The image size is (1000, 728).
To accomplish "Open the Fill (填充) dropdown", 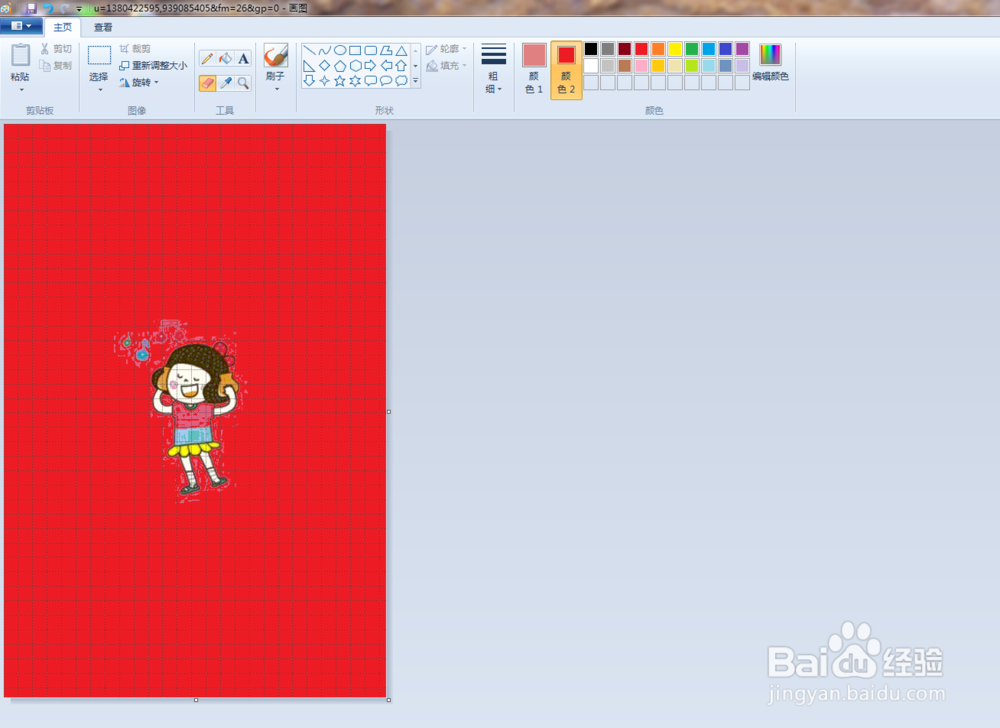I will (x=446, y=66).
